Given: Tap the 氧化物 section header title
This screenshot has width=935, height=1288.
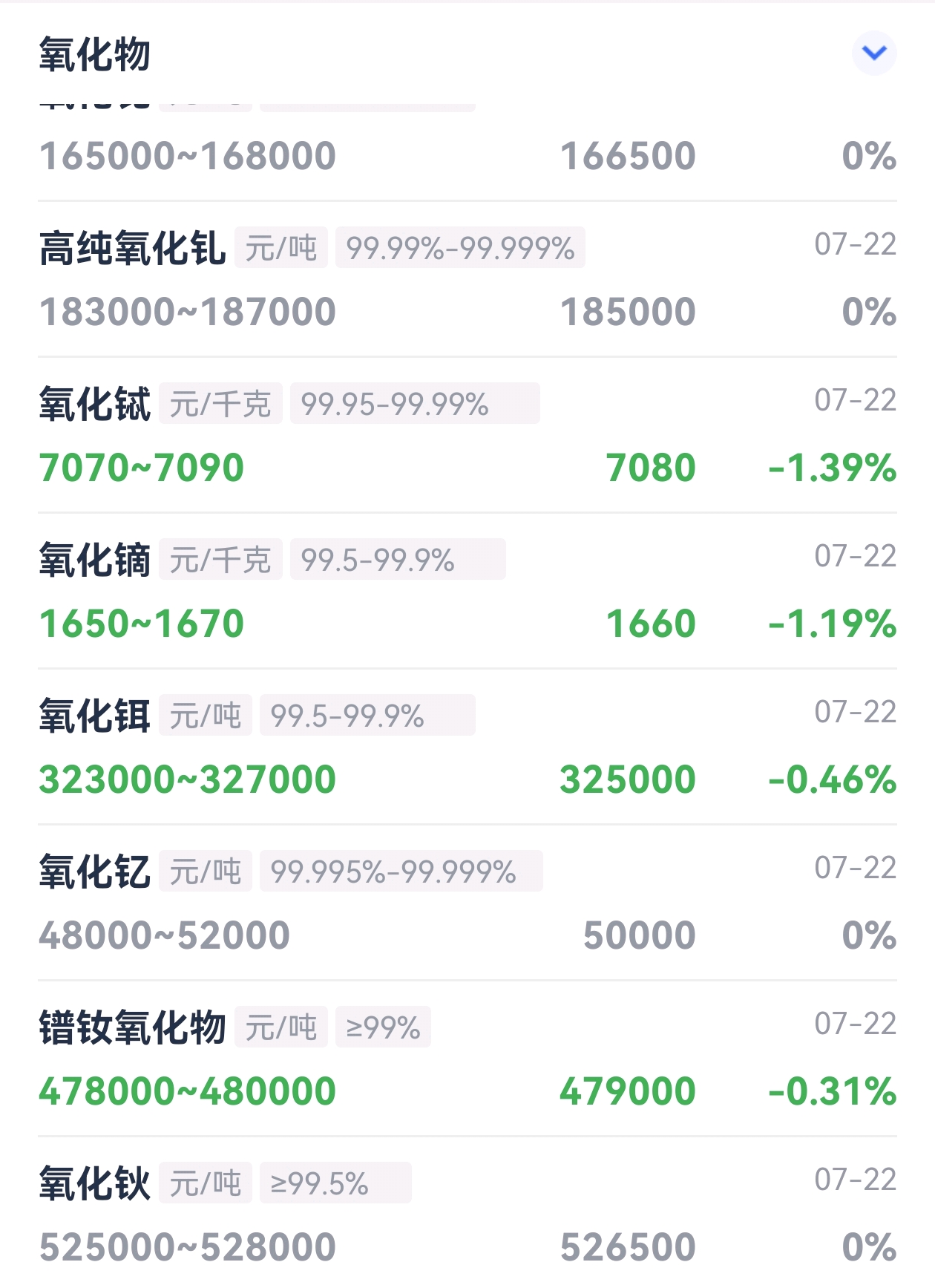Looking at the screenshot, I should (95, 54).
